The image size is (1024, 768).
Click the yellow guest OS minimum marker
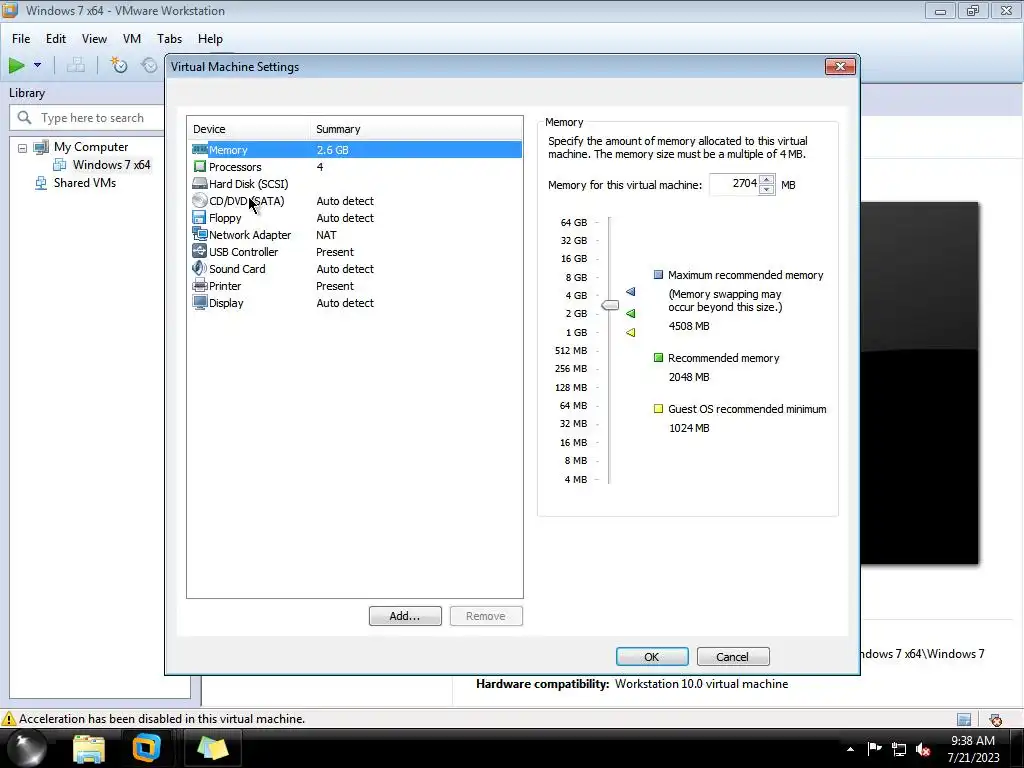630,332
